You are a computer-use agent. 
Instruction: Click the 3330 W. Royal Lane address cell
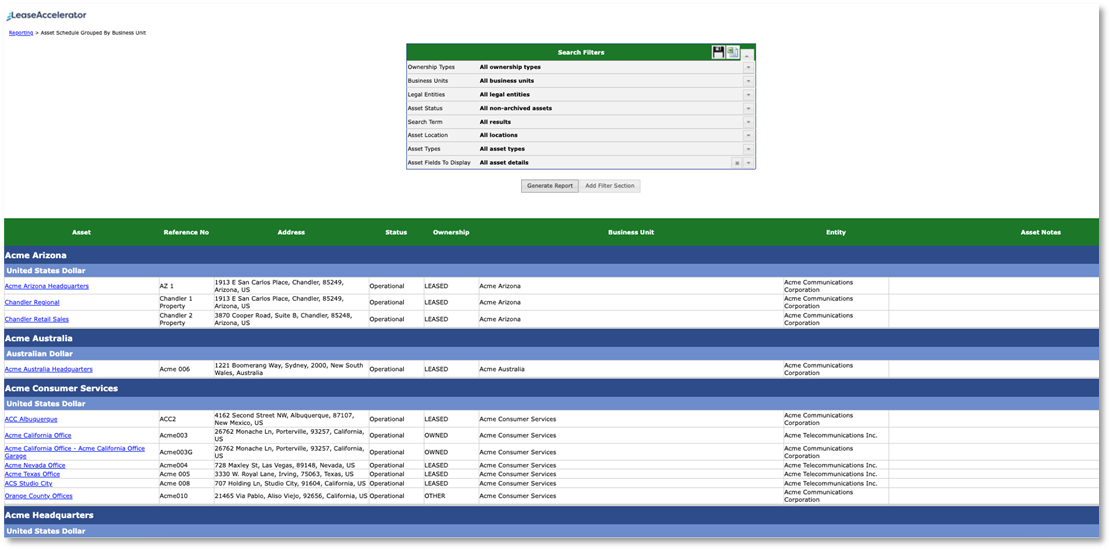291,474
